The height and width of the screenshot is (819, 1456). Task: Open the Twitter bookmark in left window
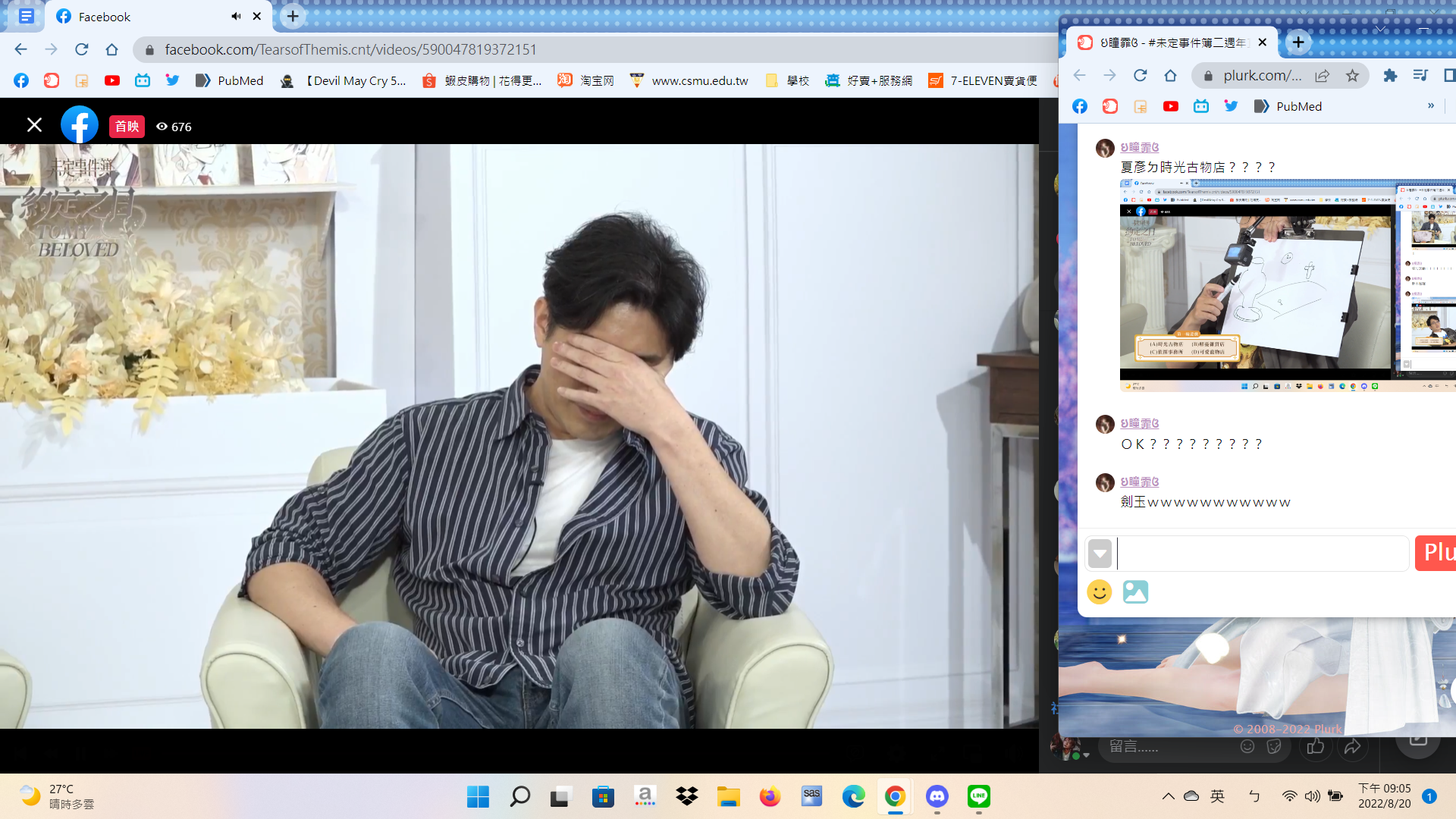tap(173, 80)
